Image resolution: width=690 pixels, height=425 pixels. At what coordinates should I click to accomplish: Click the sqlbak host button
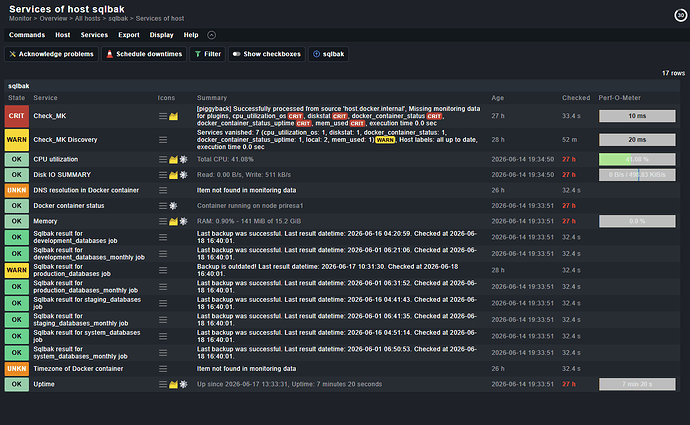point(328,54)
